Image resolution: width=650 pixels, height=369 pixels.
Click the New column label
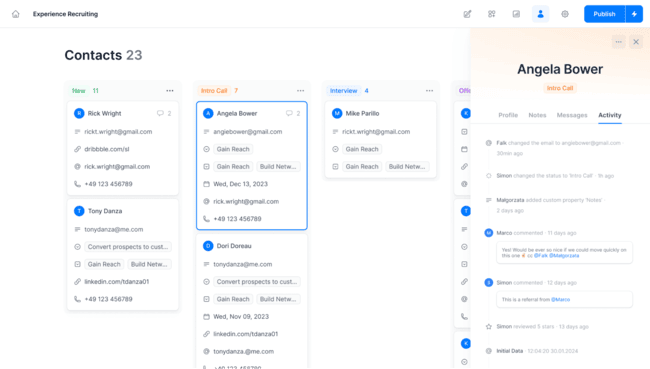pyautogui.click(x=79, y=91)
